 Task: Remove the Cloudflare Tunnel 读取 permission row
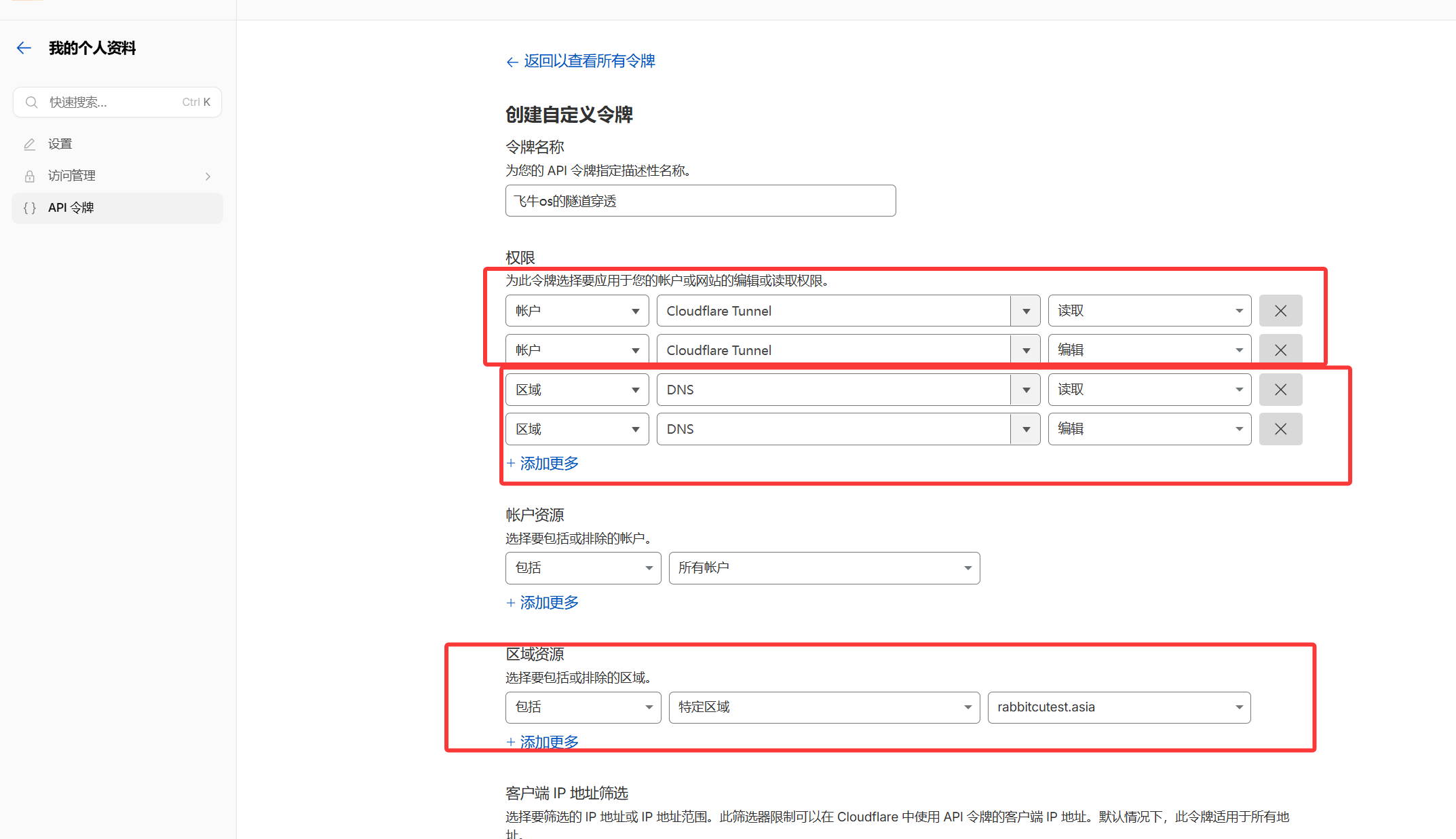coord(1280,311)
